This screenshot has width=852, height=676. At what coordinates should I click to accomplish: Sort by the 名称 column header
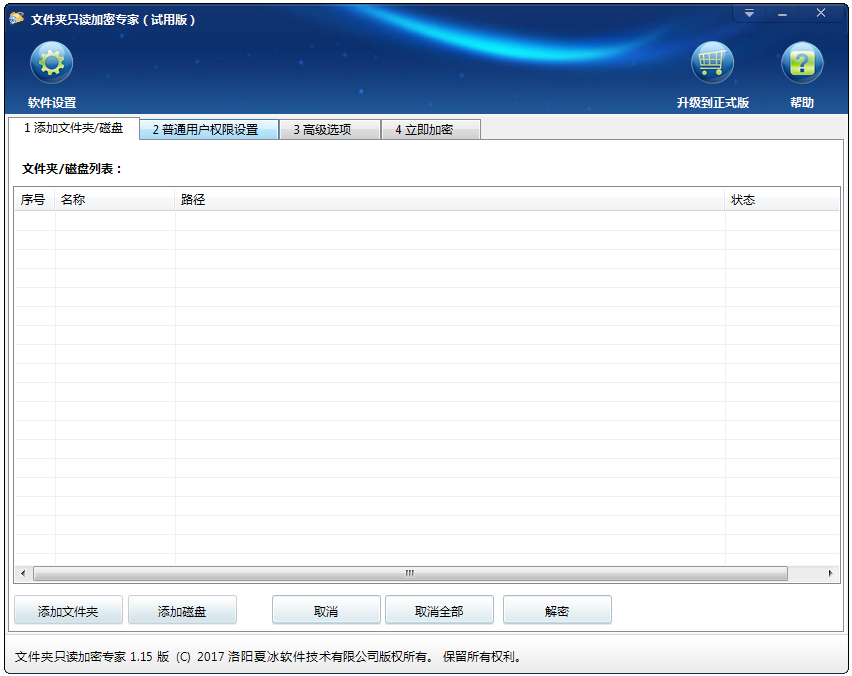(x=115, y=199)
